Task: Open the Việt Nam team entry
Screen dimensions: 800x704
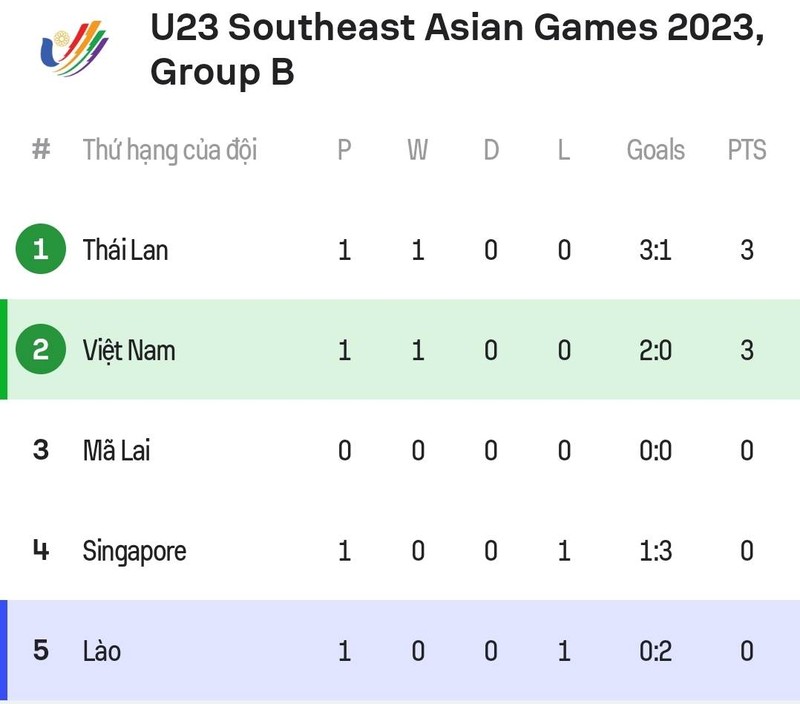Action: pyautogui.click(x=129, y=351)
